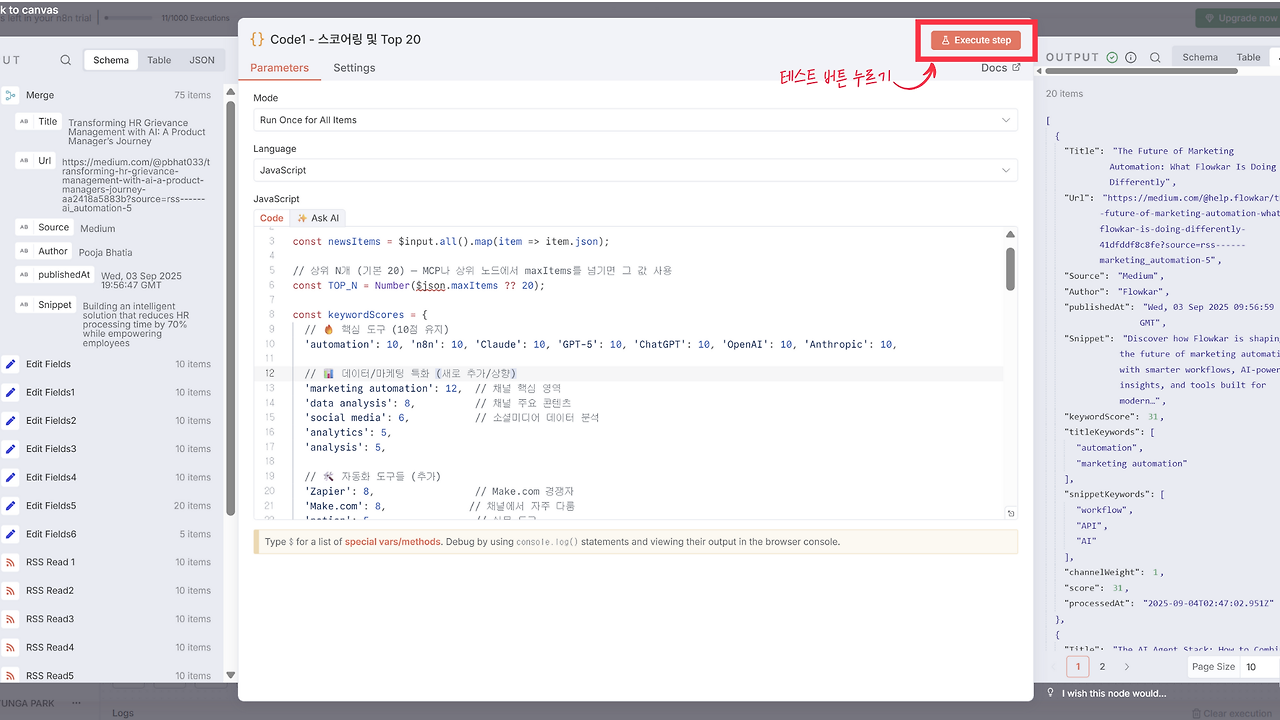Open the Docs link
Viewport: 1280px width, 720px height.
(x=1001, y=68)
